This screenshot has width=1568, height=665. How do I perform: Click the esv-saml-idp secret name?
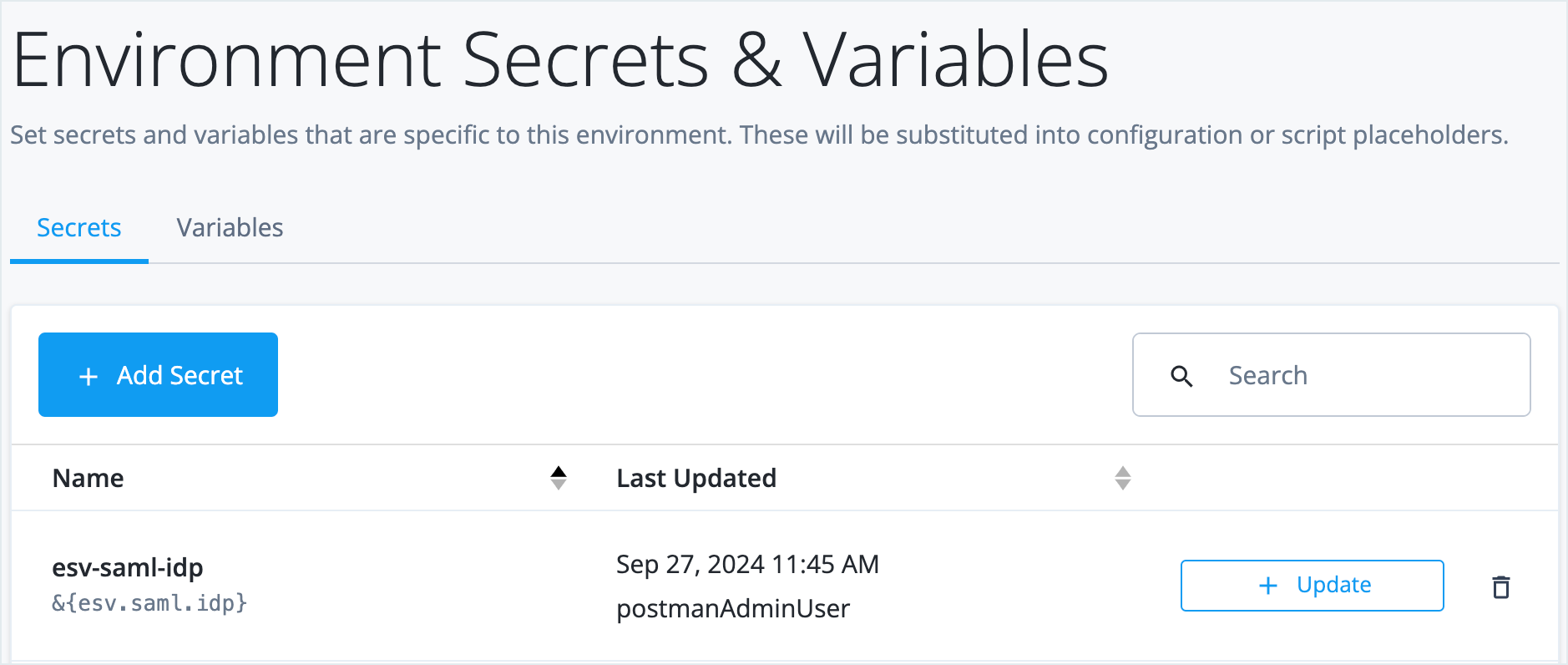point(128,567)
